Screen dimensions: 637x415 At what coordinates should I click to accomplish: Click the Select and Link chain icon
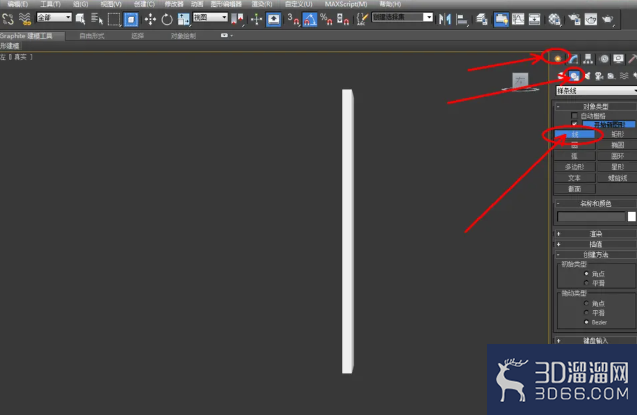(x=8, y=19)
